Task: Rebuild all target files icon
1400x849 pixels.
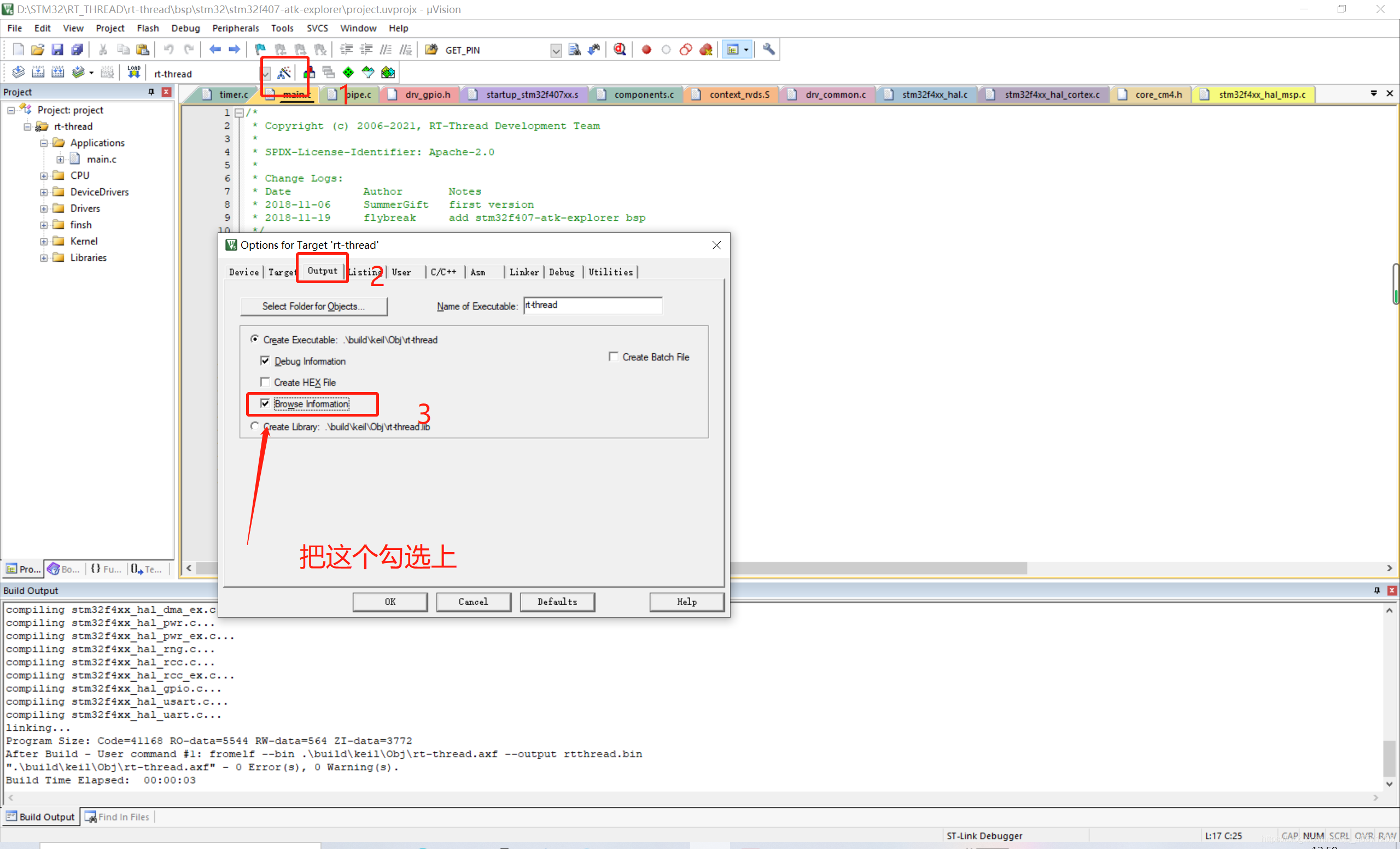Action: coord(58,72)
